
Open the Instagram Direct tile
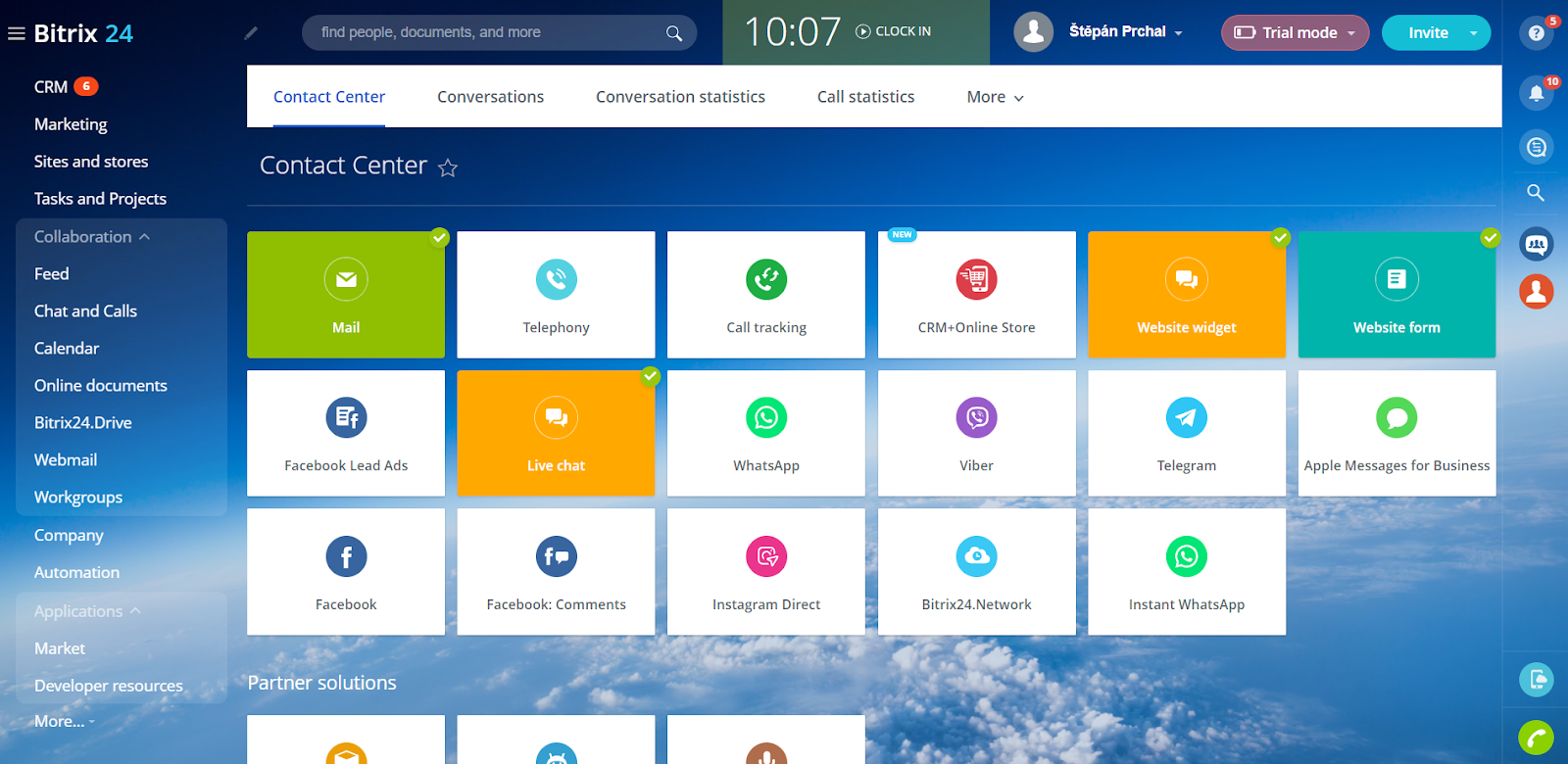pos(766,572)
